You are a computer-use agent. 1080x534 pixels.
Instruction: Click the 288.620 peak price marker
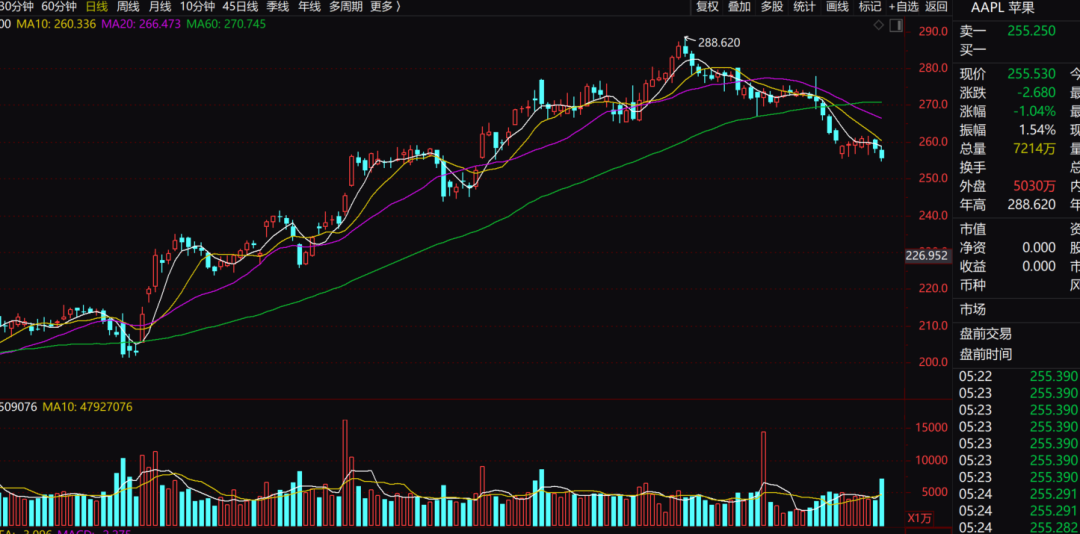(x=719, y=42)
